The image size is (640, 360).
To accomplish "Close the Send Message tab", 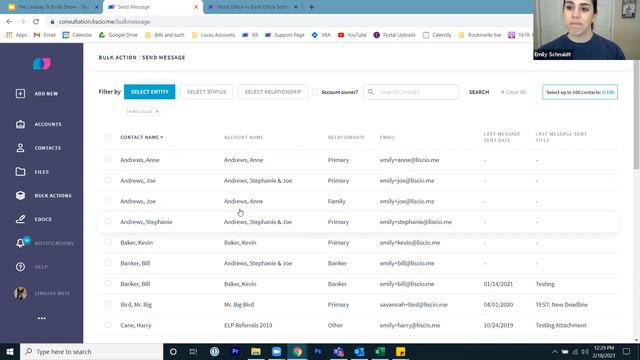I will (196, 7).
